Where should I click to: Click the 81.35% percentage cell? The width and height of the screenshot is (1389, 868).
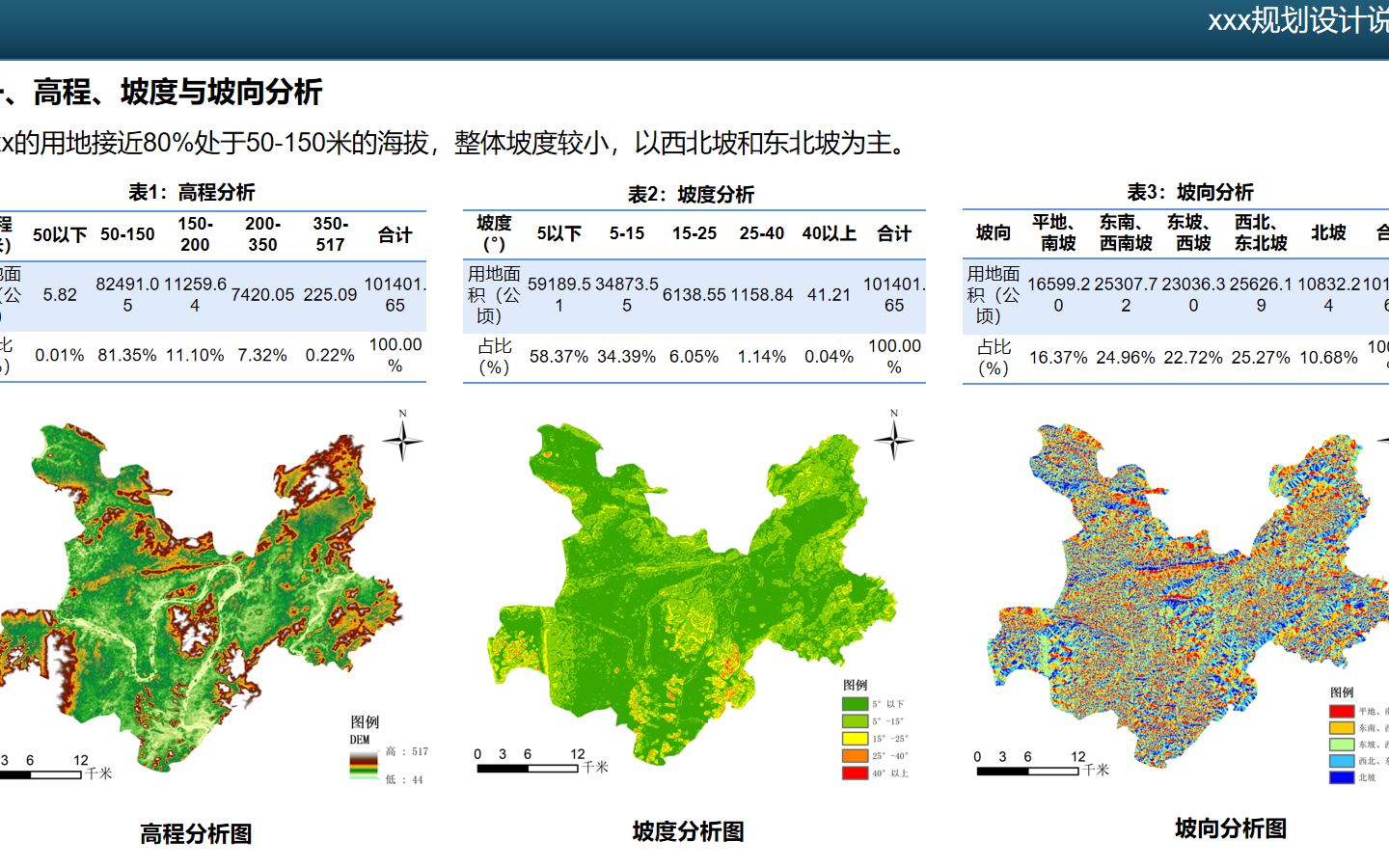[127, 355]
